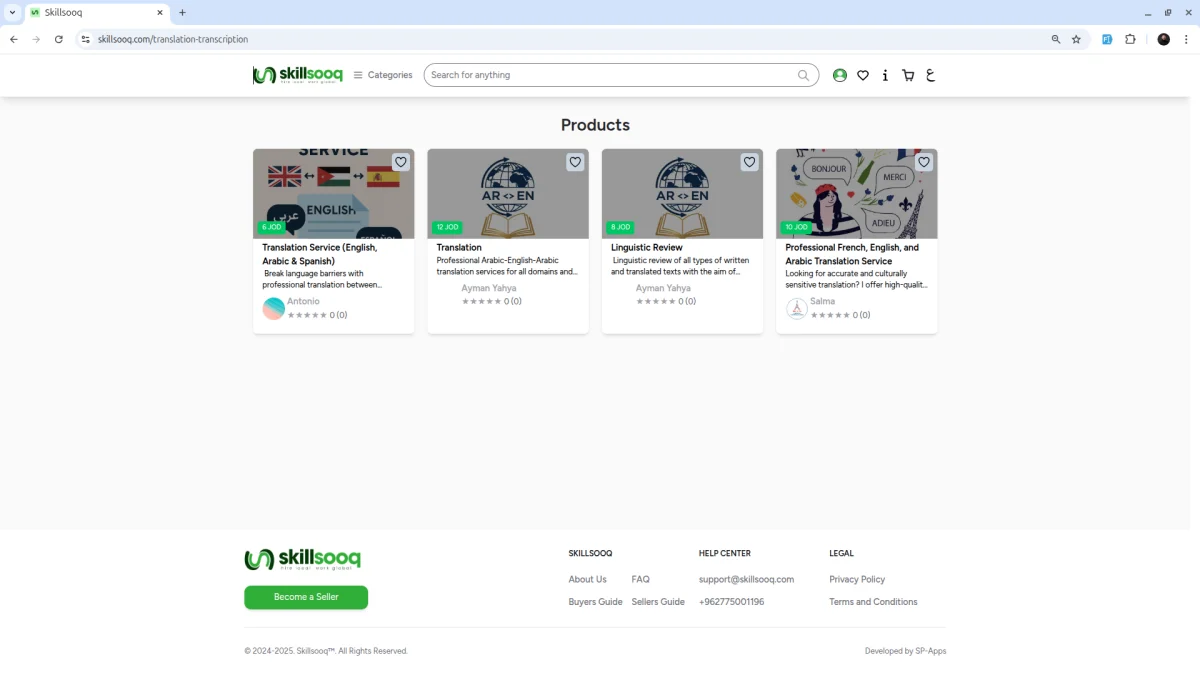1200x675 pixels.
Task: Click the support@skillsooq.com email link
Action: tap(746, 579)
